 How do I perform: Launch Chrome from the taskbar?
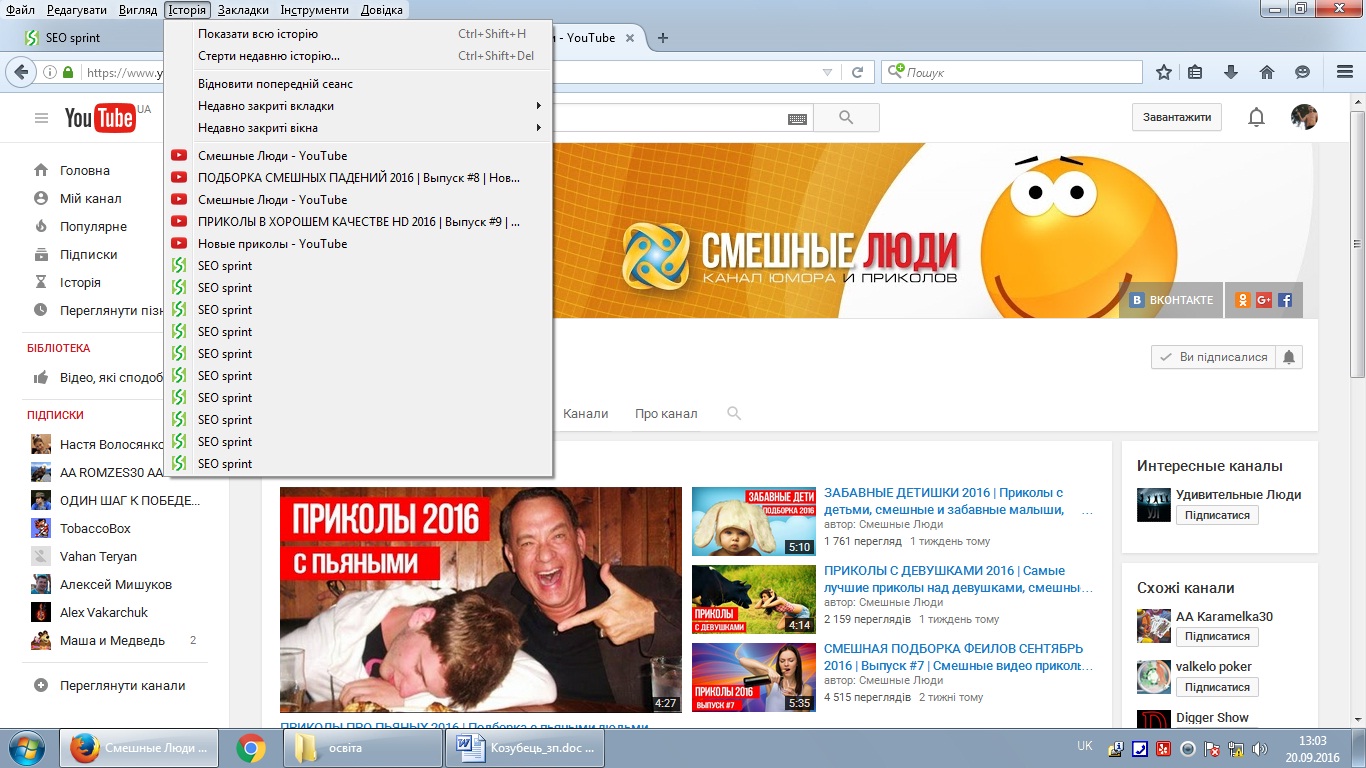(250, 748)
